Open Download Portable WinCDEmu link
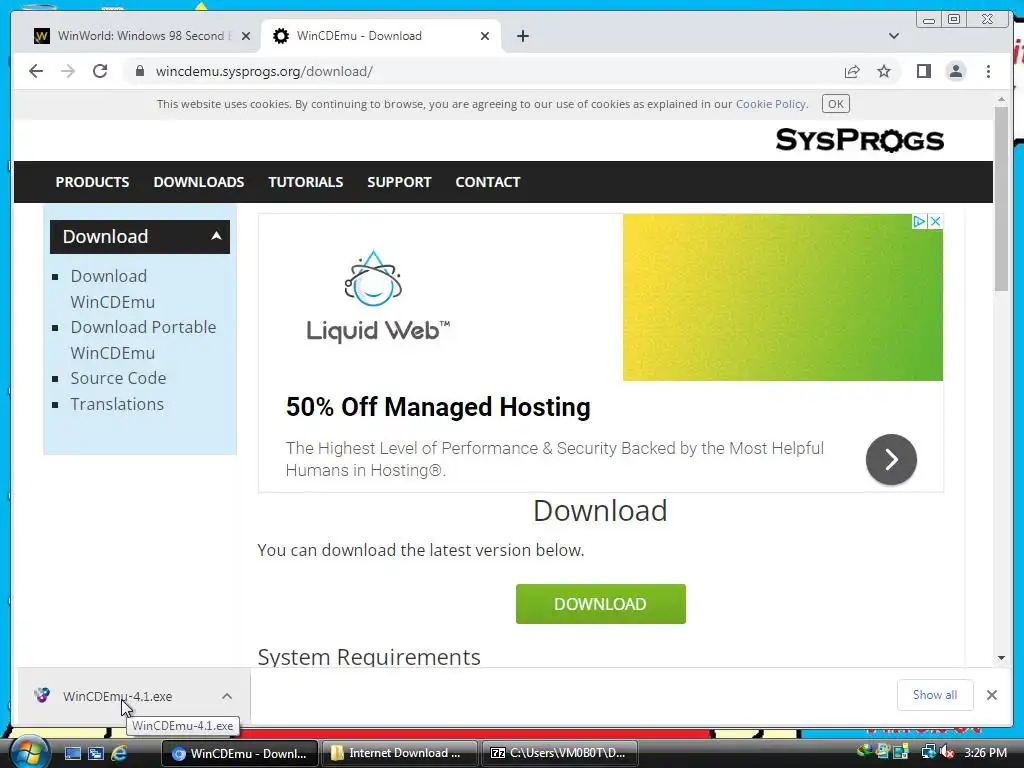The width and height of the screenshot is (1024, 768). click(x=143, y=340)
